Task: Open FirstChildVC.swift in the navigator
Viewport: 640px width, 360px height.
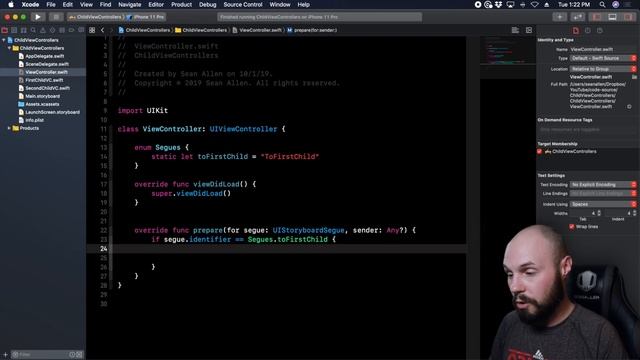Action: tap(44, 80)
